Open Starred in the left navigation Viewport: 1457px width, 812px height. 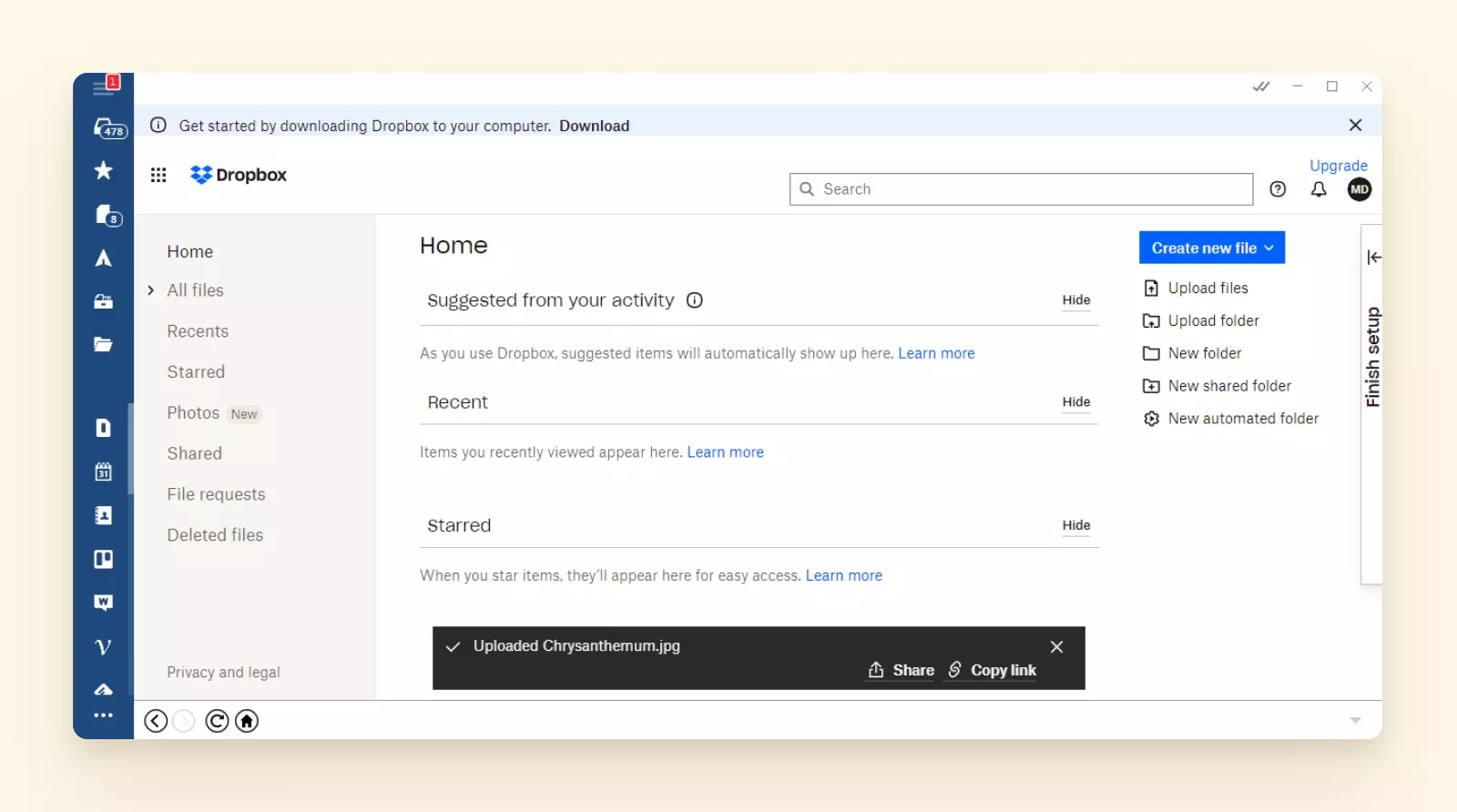click(196, 372)
